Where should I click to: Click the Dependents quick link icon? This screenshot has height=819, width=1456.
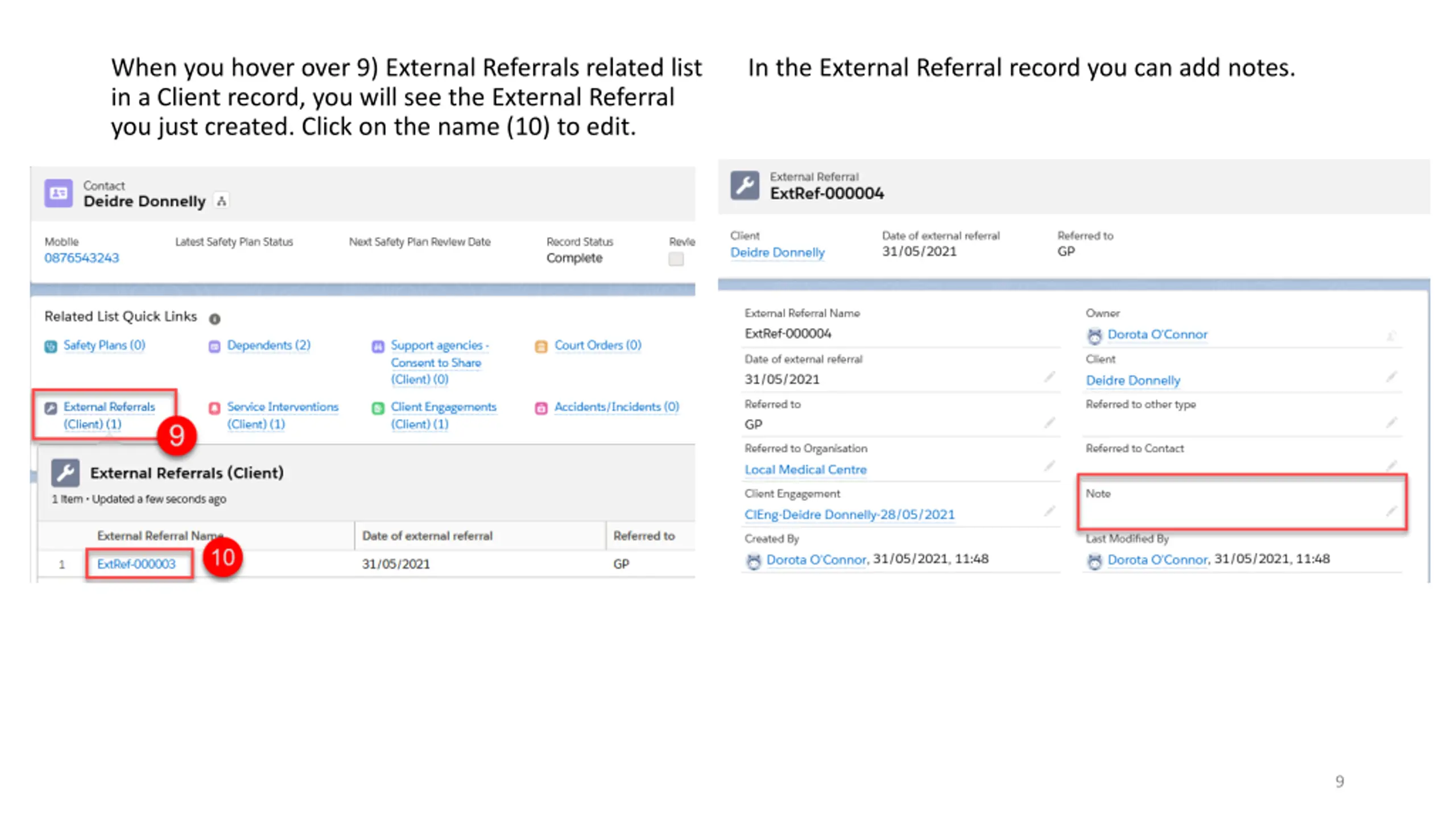214,346
